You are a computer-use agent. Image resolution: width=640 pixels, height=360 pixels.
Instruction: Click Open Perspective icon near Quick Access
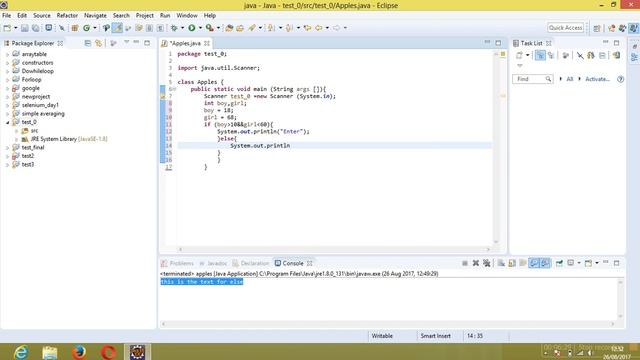click(x=597, y=28)
